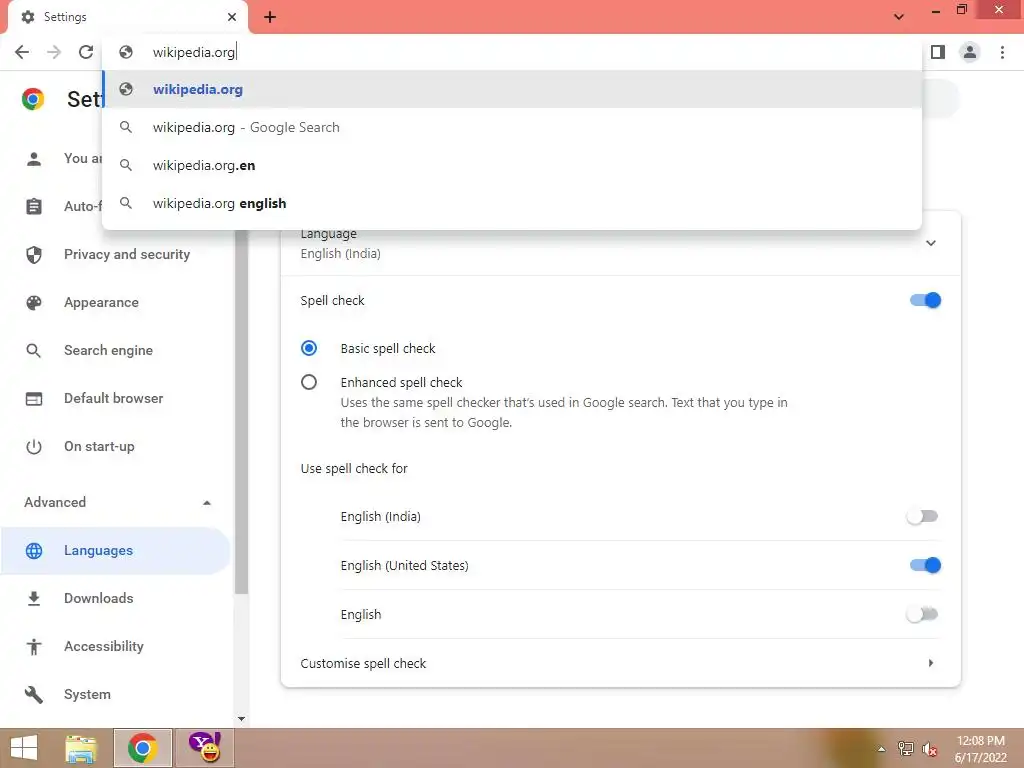Open Yahoo Messenger taskbar icon
Viewport: 1024px width, 768px height.
pyautogui.click(x=205, y=748)
